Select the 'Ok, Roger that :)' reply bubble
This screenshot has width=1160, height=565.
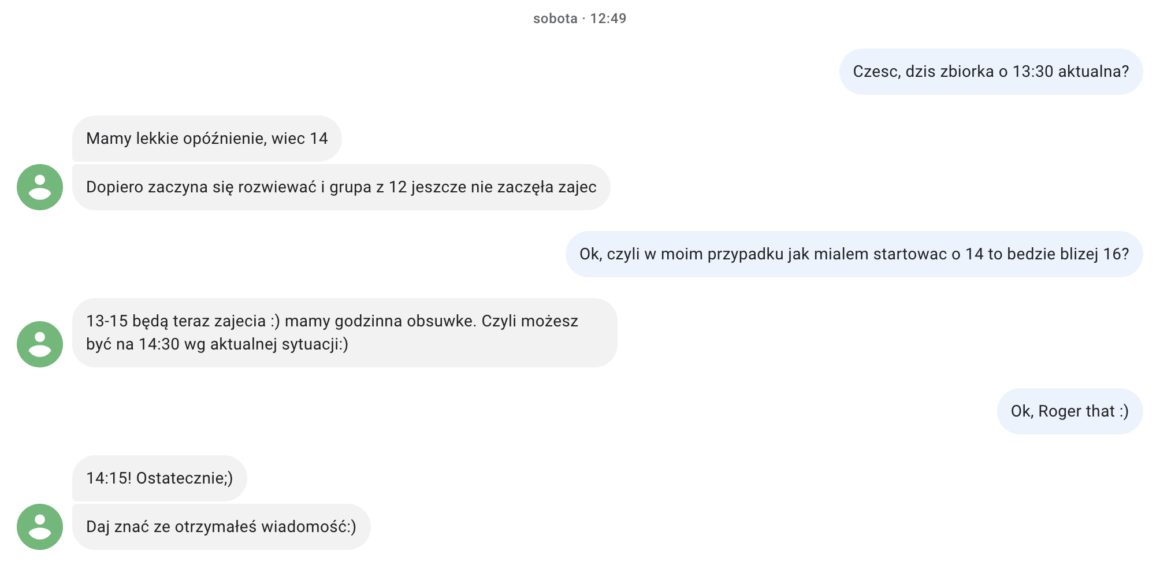click(1070, 411)
